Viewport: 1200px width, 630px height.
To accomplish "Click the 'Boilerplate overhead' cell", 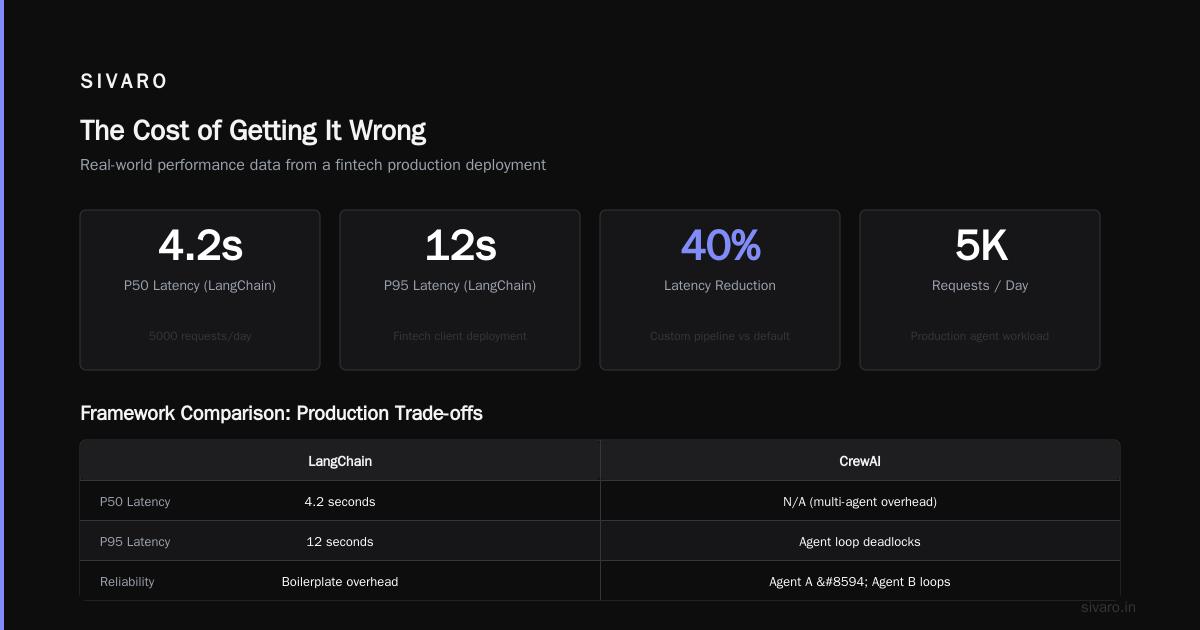I will (340, 582).
